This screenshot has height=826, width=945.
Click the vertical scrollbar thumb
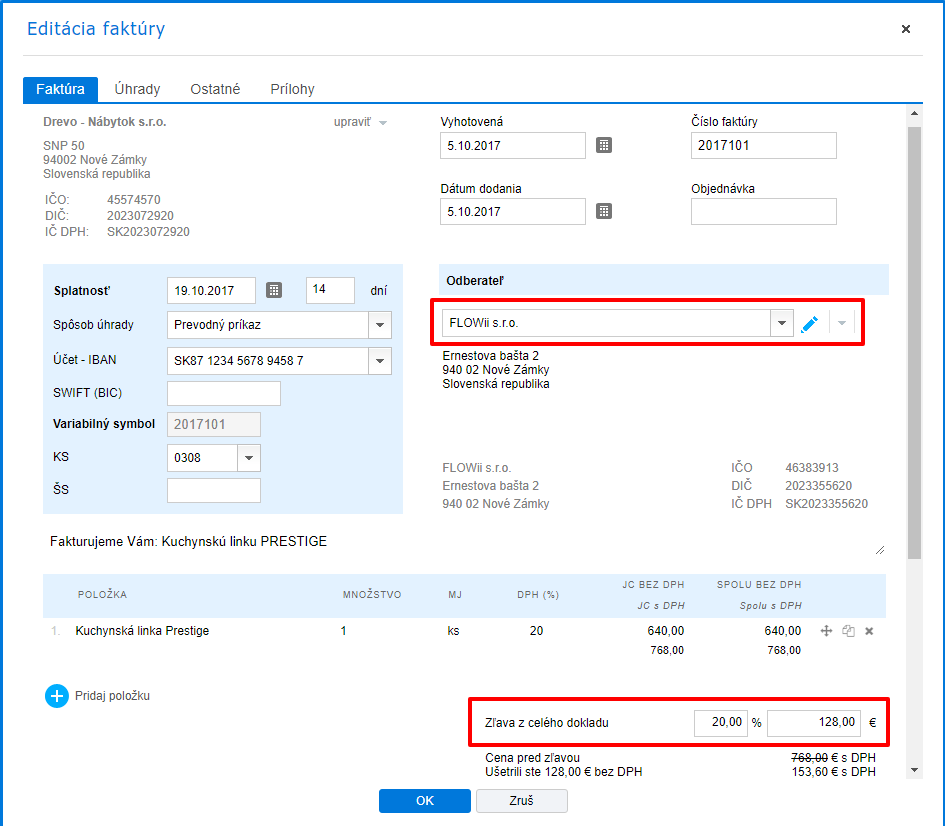914,342
